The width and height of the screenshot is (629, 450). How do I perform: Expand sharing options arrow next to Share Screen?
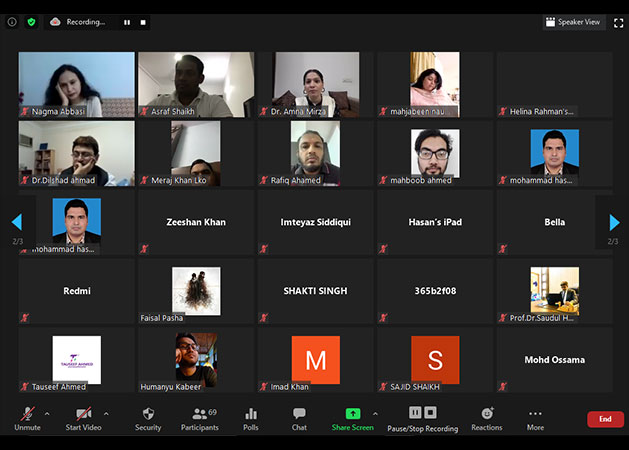(x=375, y=412)
